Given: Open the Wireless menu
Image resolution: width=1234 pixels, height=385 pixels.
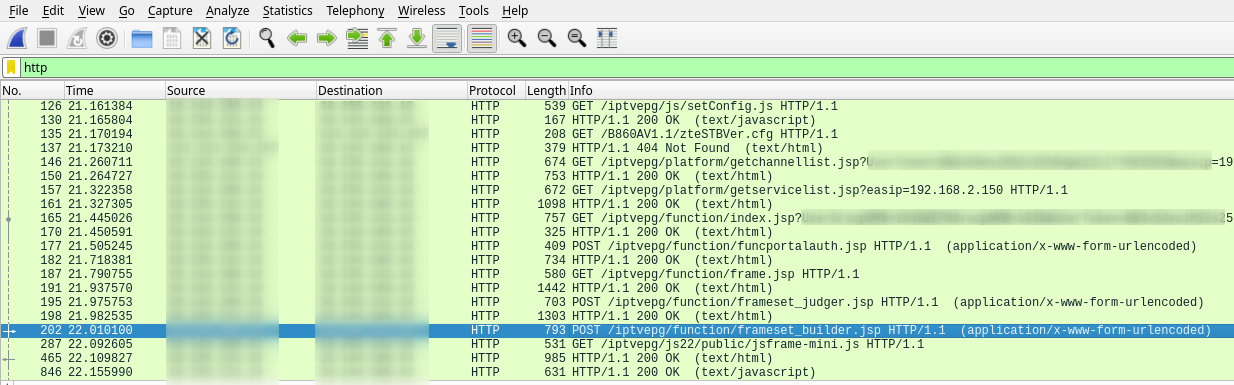Looking at the screenshot, I should 422,10.
